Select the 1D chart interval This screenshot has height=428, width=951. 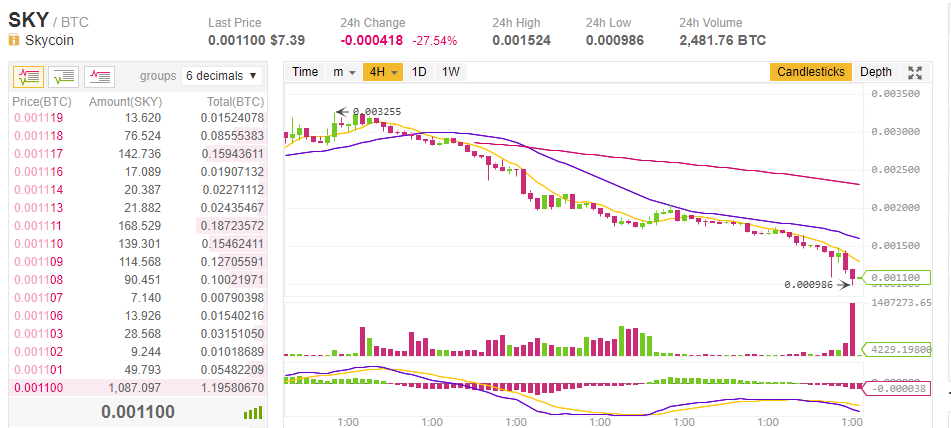(419, 72)
